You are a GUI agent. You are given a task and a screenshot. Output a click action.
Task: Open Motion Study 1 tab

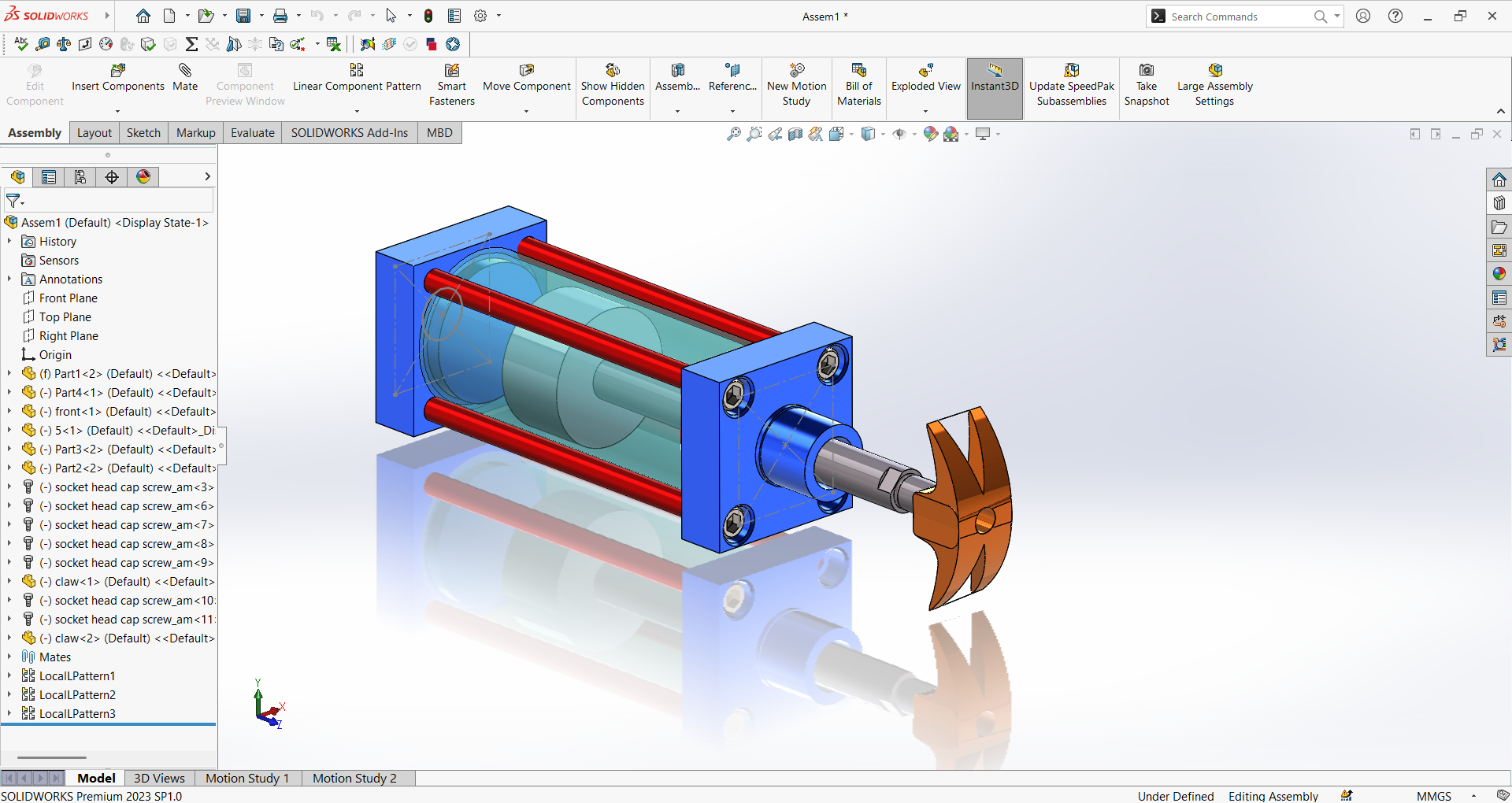[247, 778]
